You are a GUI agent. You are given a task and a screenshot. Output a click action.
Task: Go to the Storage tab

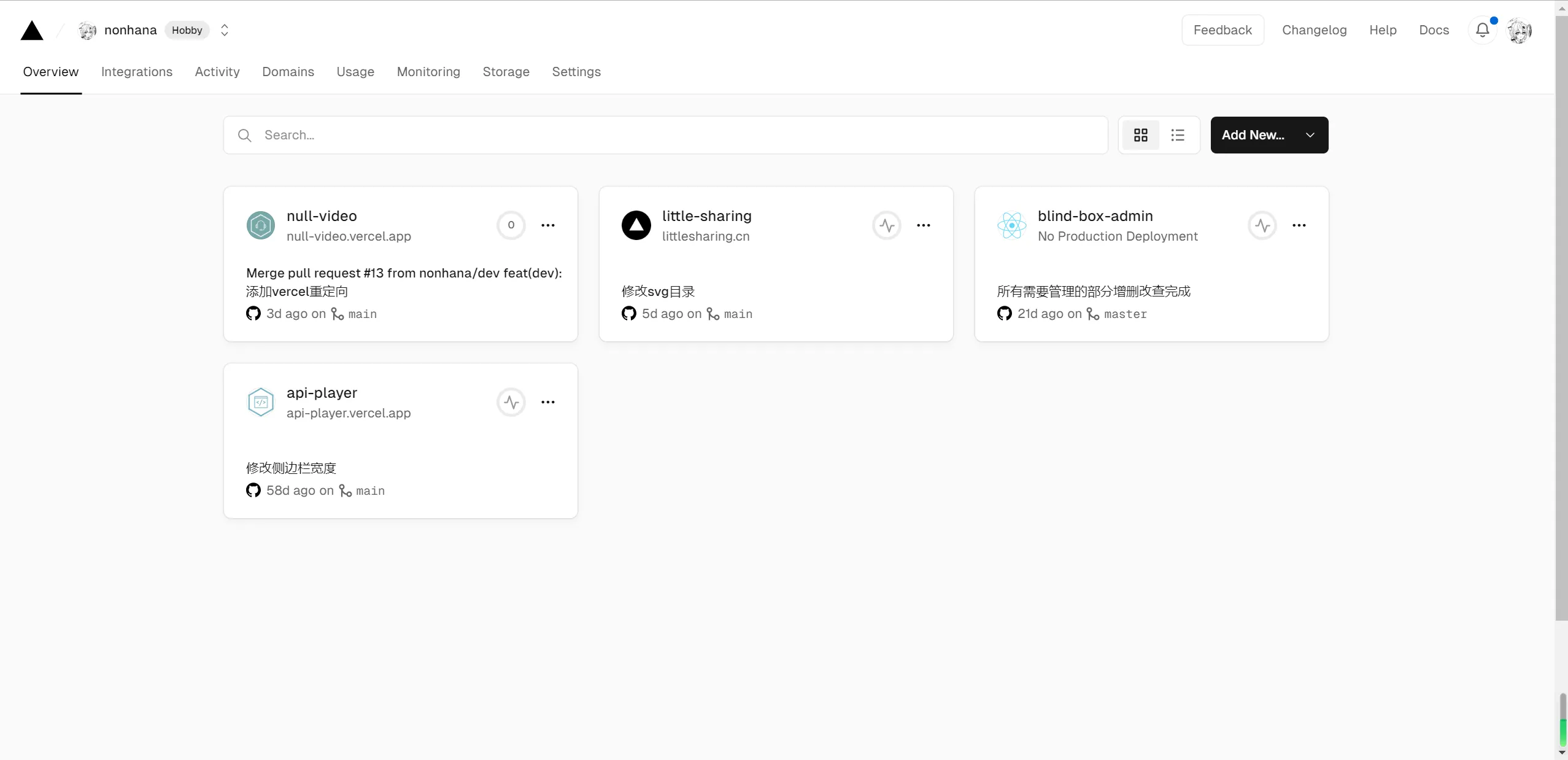tap(506, 72)
